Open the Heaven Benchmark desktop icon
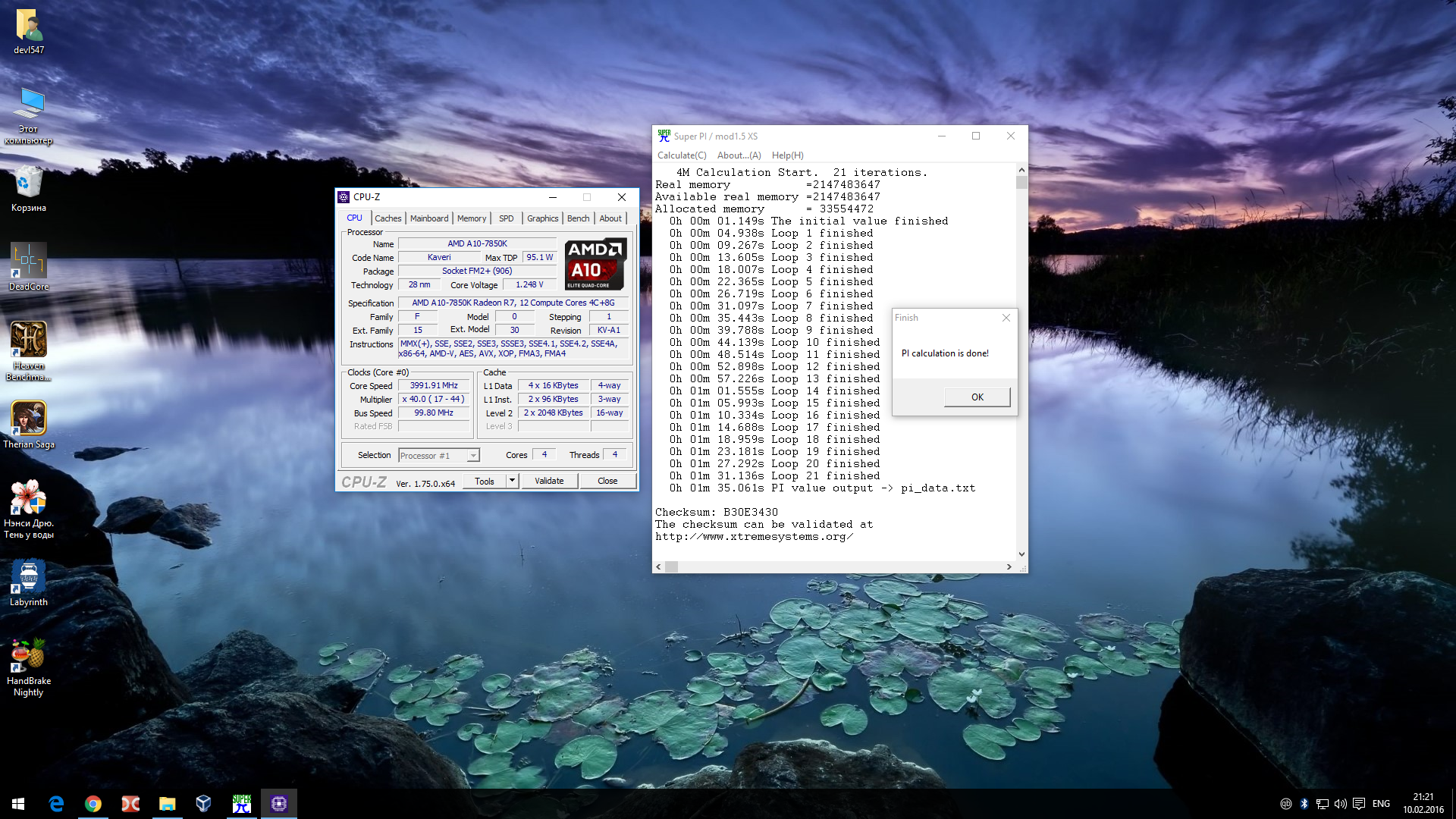The image size is (1456, 819). pos(29,339)
